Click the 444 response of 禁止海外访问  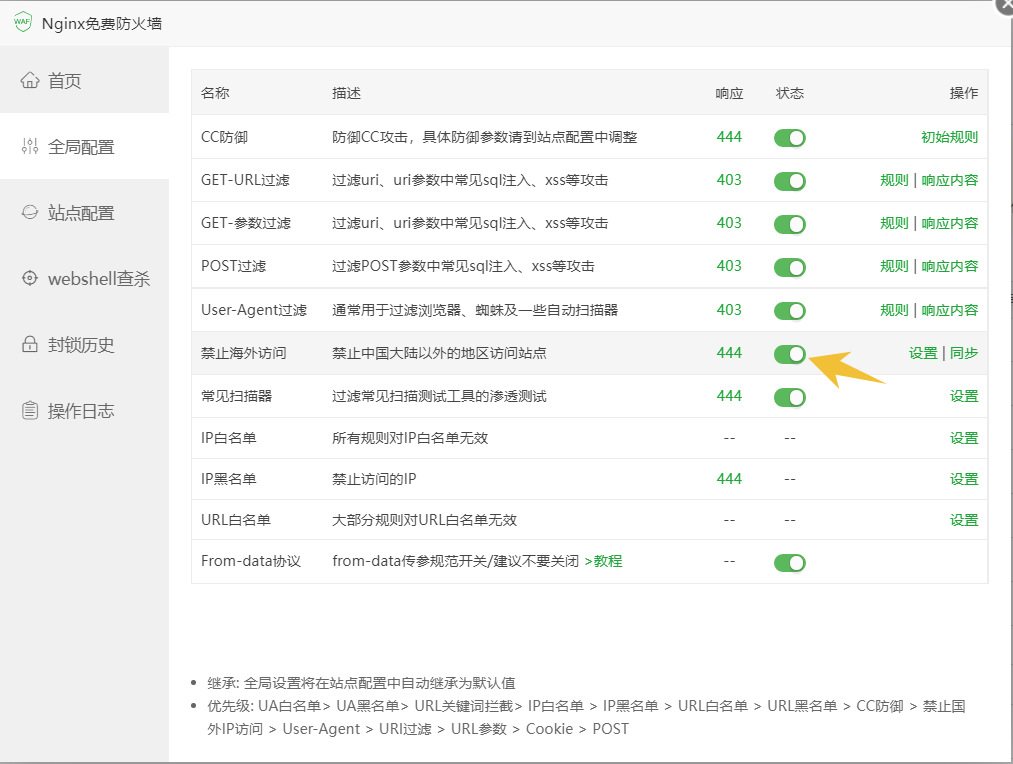tap(729, 353)
